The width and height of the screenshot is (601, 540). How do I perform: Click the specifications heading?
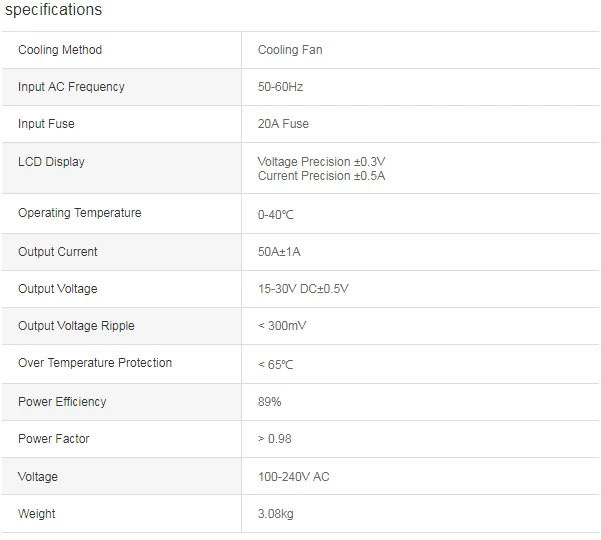point(53,10)
